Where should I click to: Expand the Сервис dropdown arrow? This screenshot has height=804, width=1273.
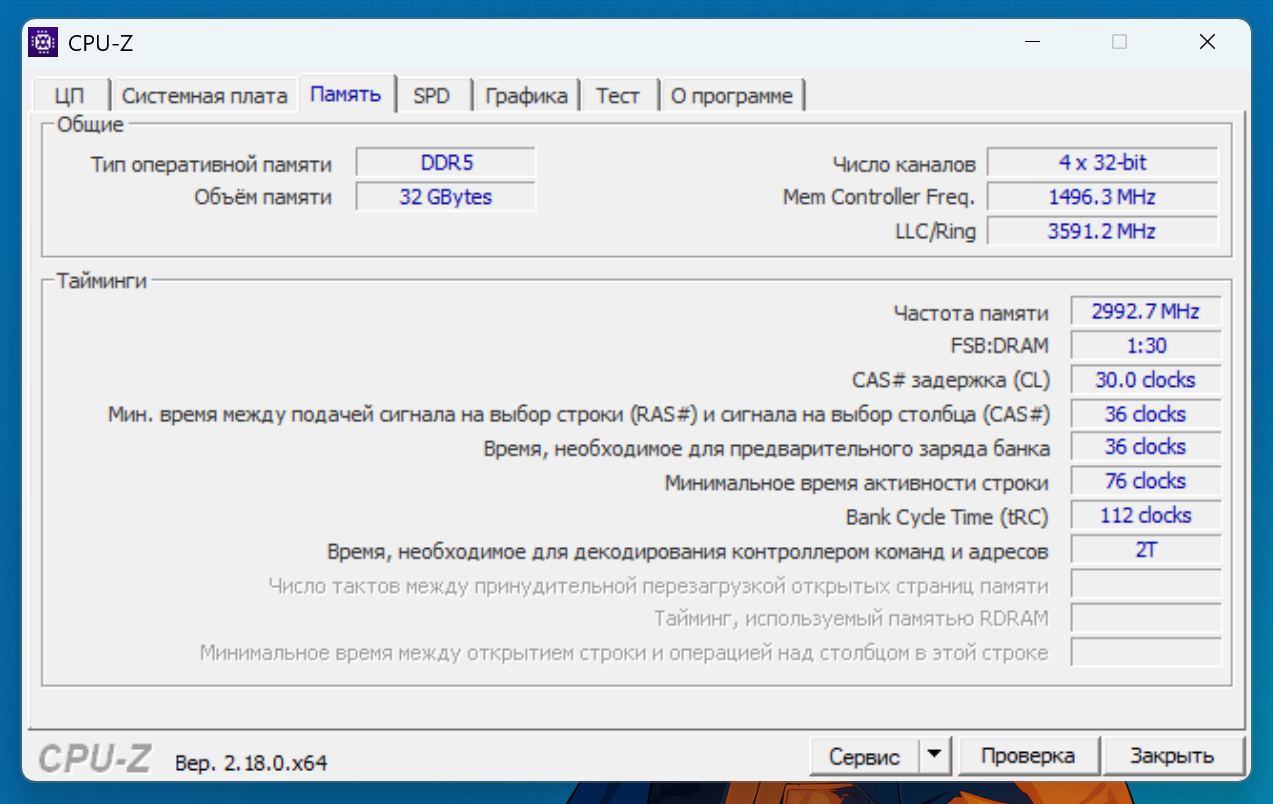click(x=935, y=756)
